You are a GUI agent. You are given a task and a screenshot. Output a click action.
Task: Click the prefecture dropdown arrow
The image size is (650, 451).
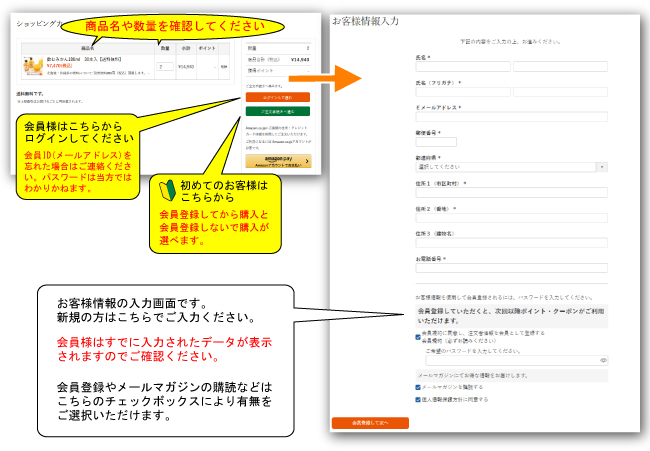click(602, 167)
